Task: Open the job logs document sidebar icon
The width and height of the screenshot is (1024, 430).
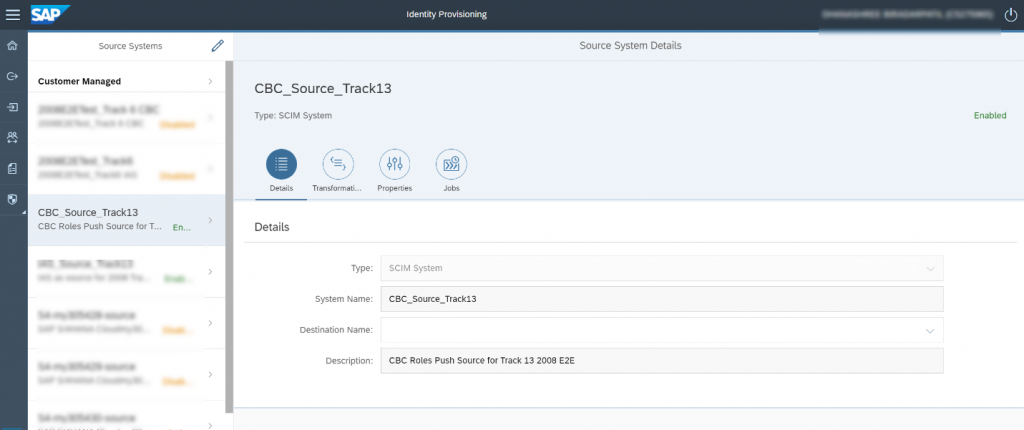Action: 12,169
